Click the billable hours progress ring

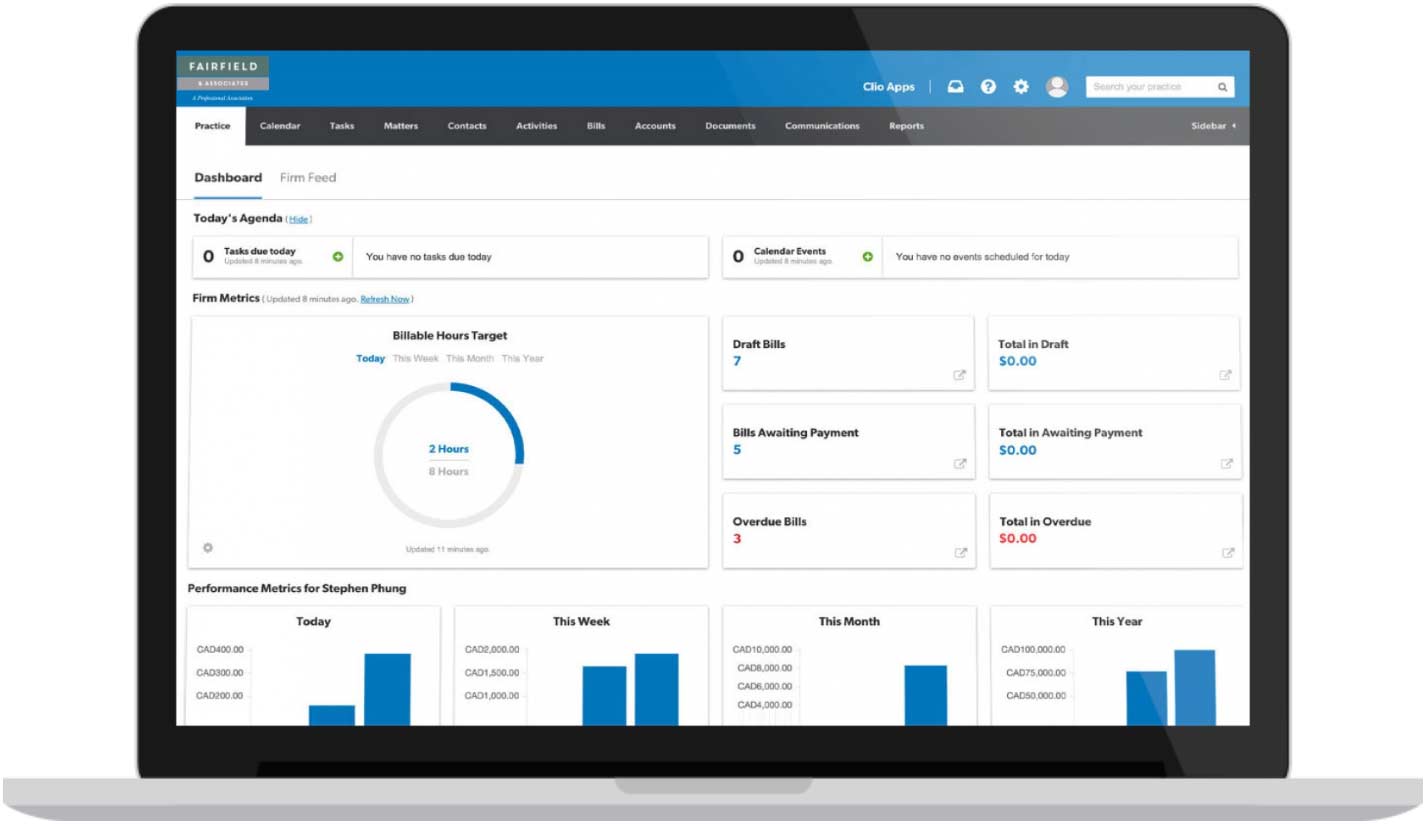pyautogui.click(x=449, y=457)
